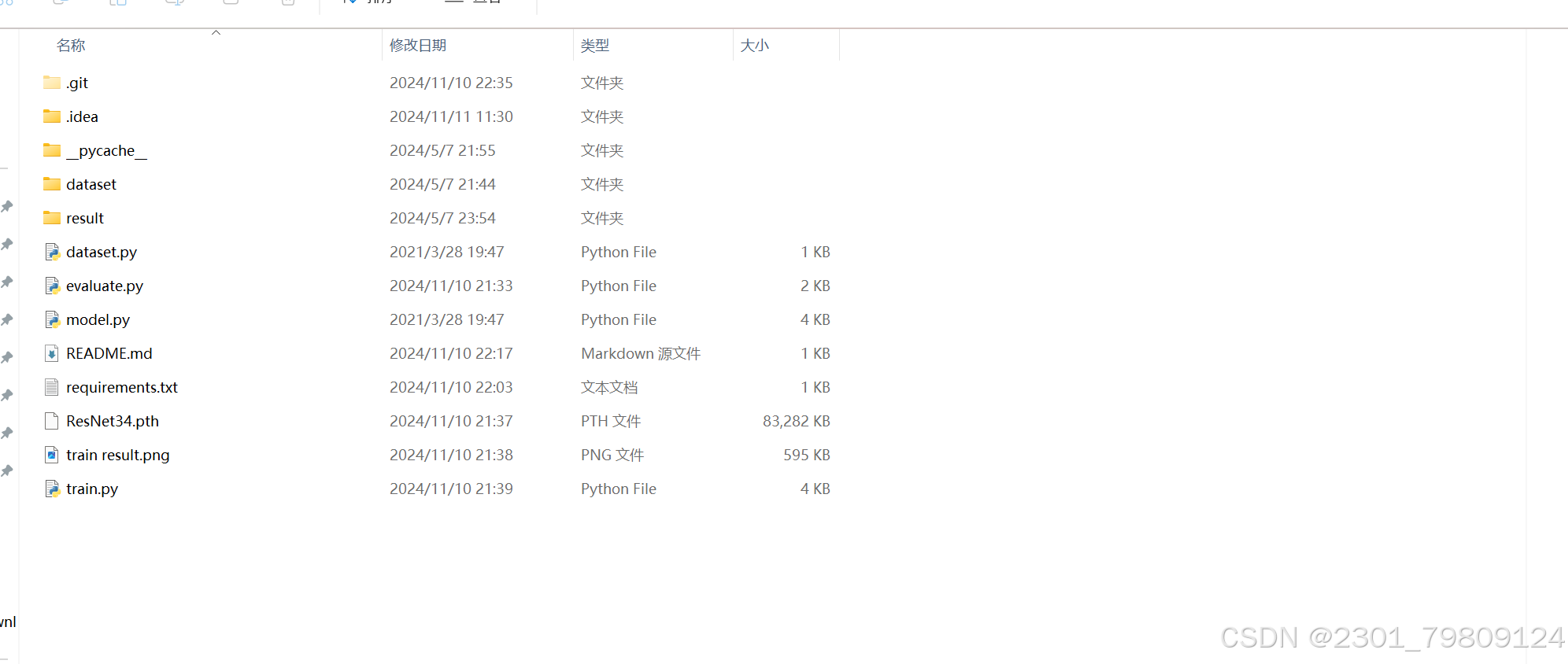Sort by the 名称 column header
The height and width of the screenshot is (664, 1568).
[x=71, y=46]
